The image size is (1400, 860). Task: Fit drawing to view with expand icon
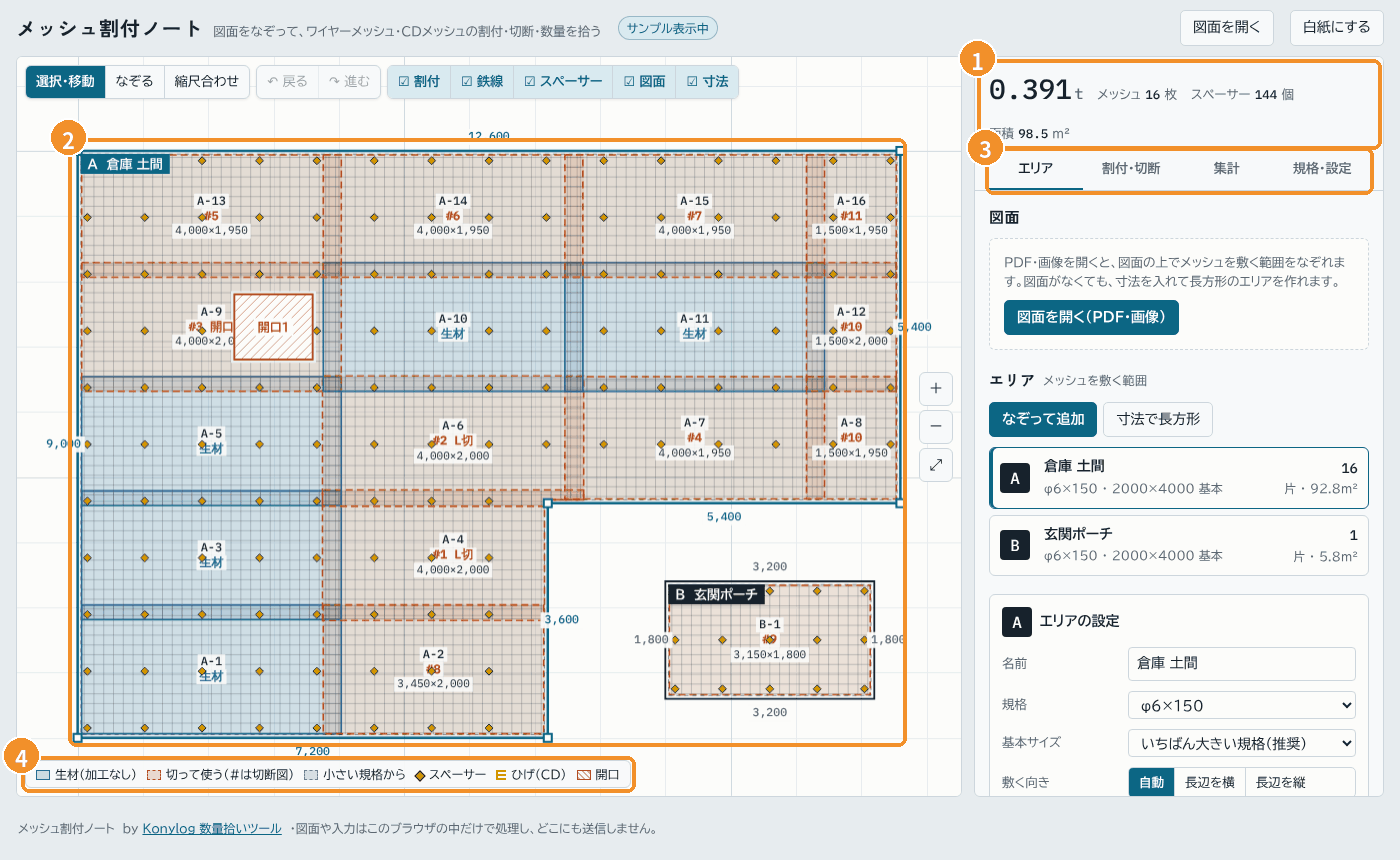click(x=936, y=465)
